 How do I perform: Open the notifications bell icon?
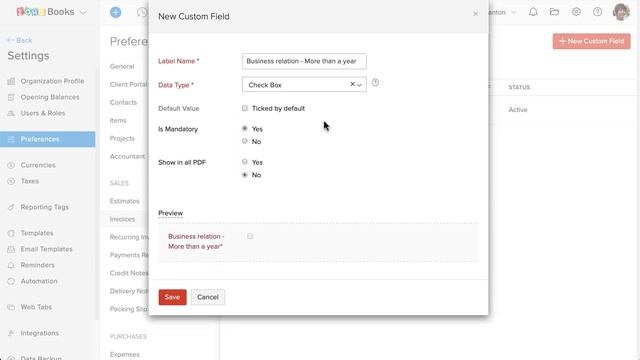click(x=533, y=12)
